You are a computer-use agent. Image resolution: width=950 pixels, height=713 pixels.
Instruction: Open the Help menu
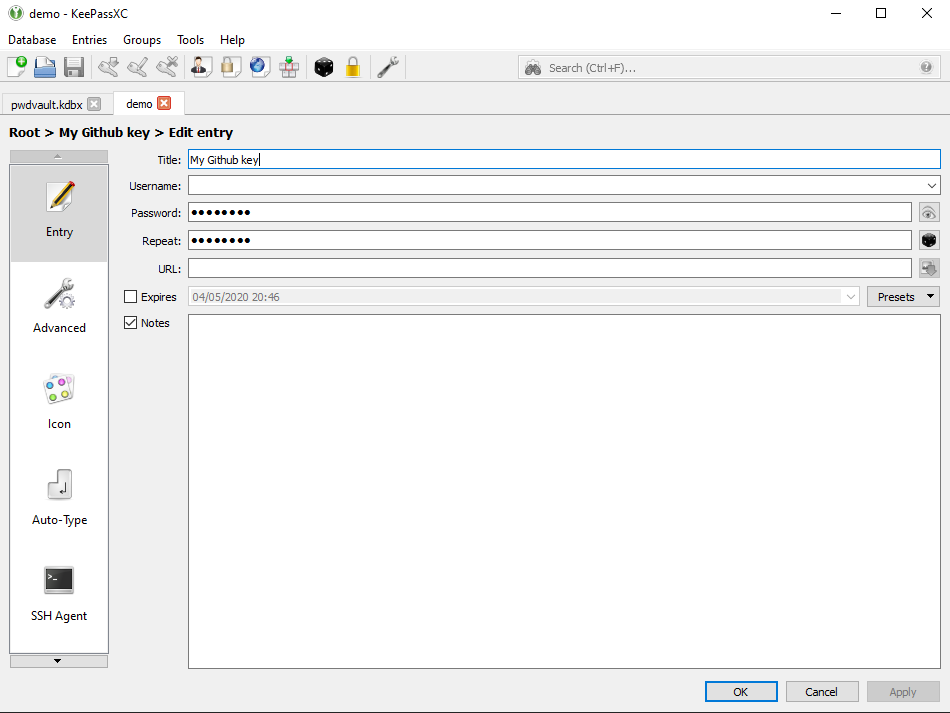232,39
